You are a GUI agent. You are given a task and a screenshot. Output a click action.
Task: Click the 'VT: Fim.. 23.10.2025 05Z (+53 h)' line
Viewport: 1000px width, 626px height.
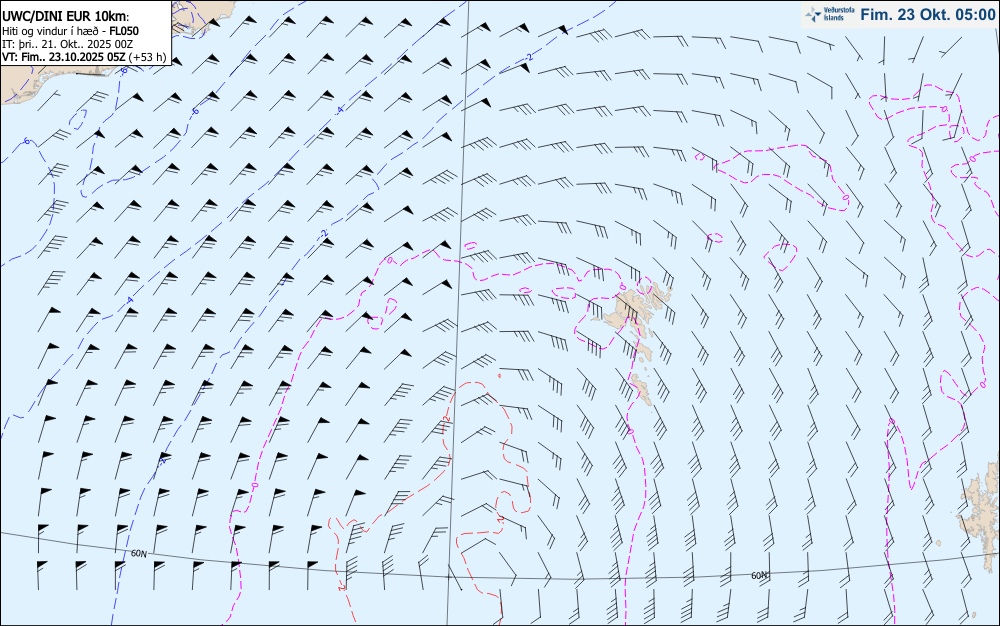point(84,57)
